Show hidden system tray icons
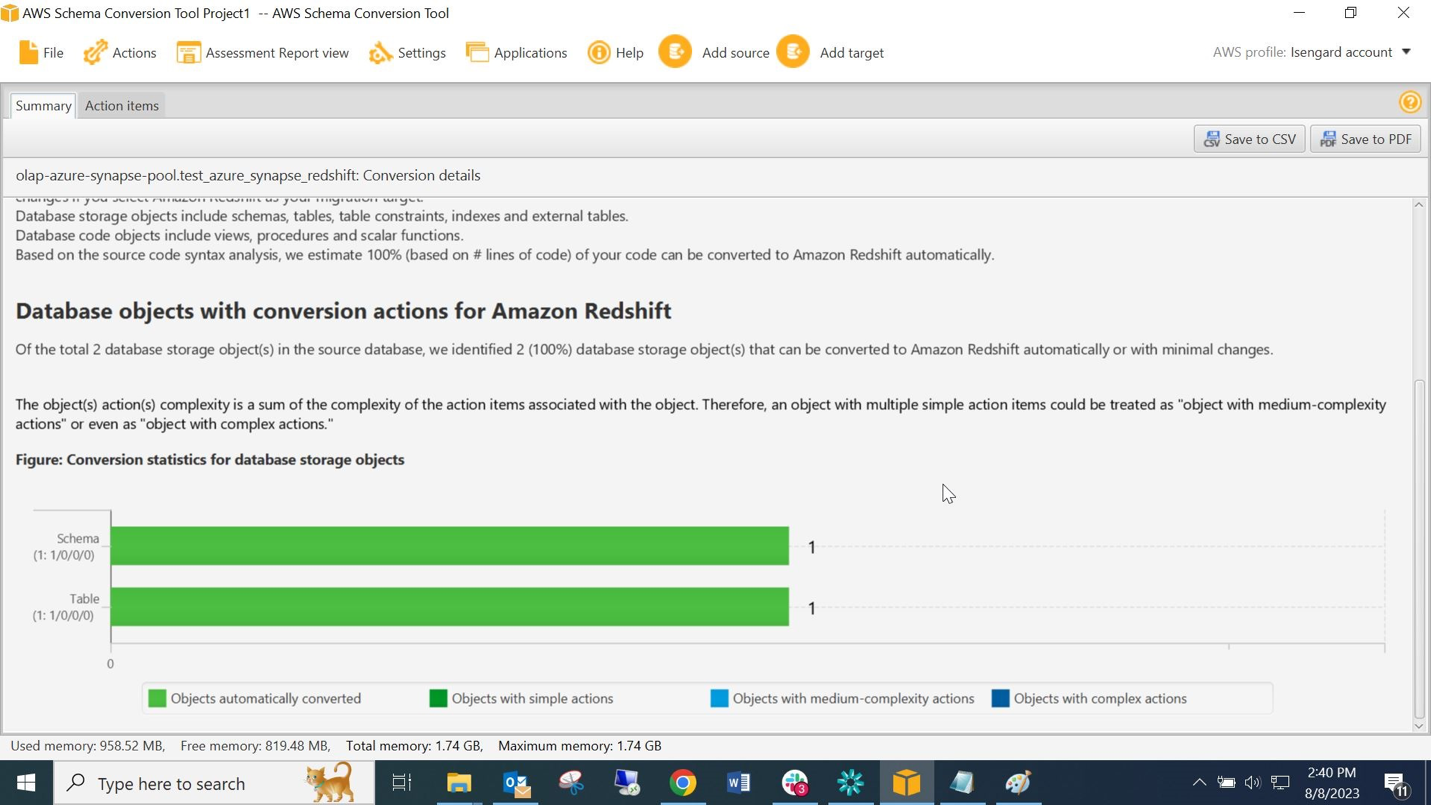The image size is (1431, 805). (1199, 783)
